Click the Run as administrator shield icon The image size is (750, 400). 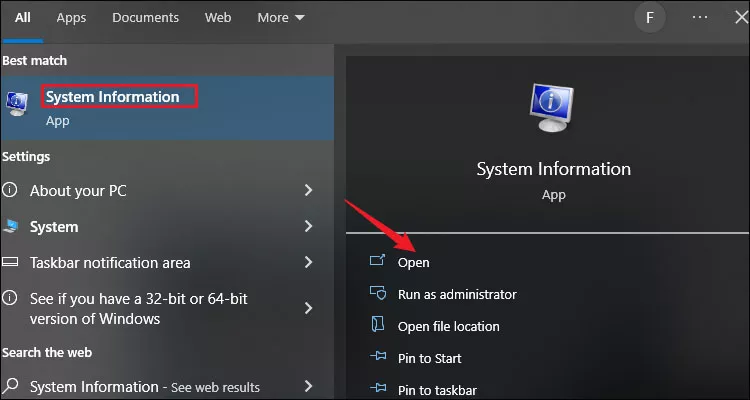click(x=377, y=293)
